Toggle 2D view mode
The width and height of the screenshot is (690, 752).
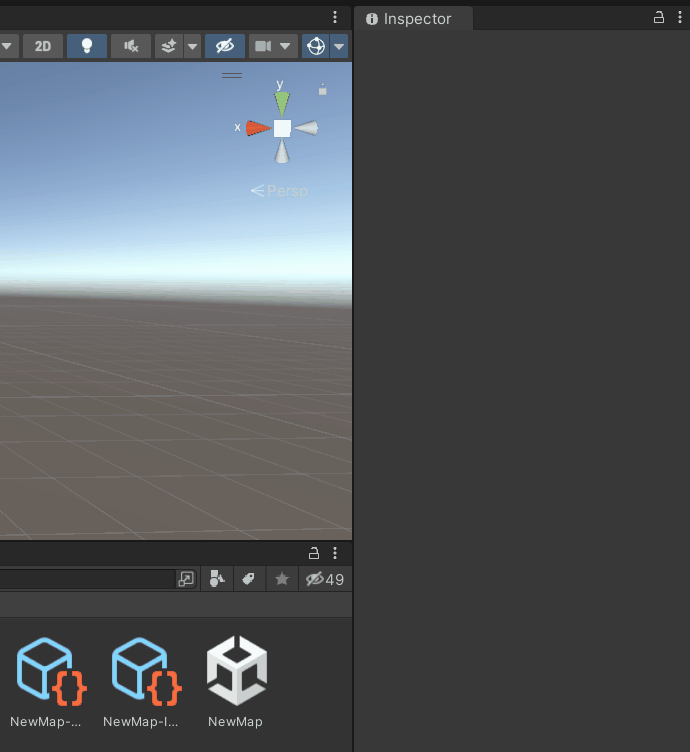pyautogui.click(x=43, y=46)
